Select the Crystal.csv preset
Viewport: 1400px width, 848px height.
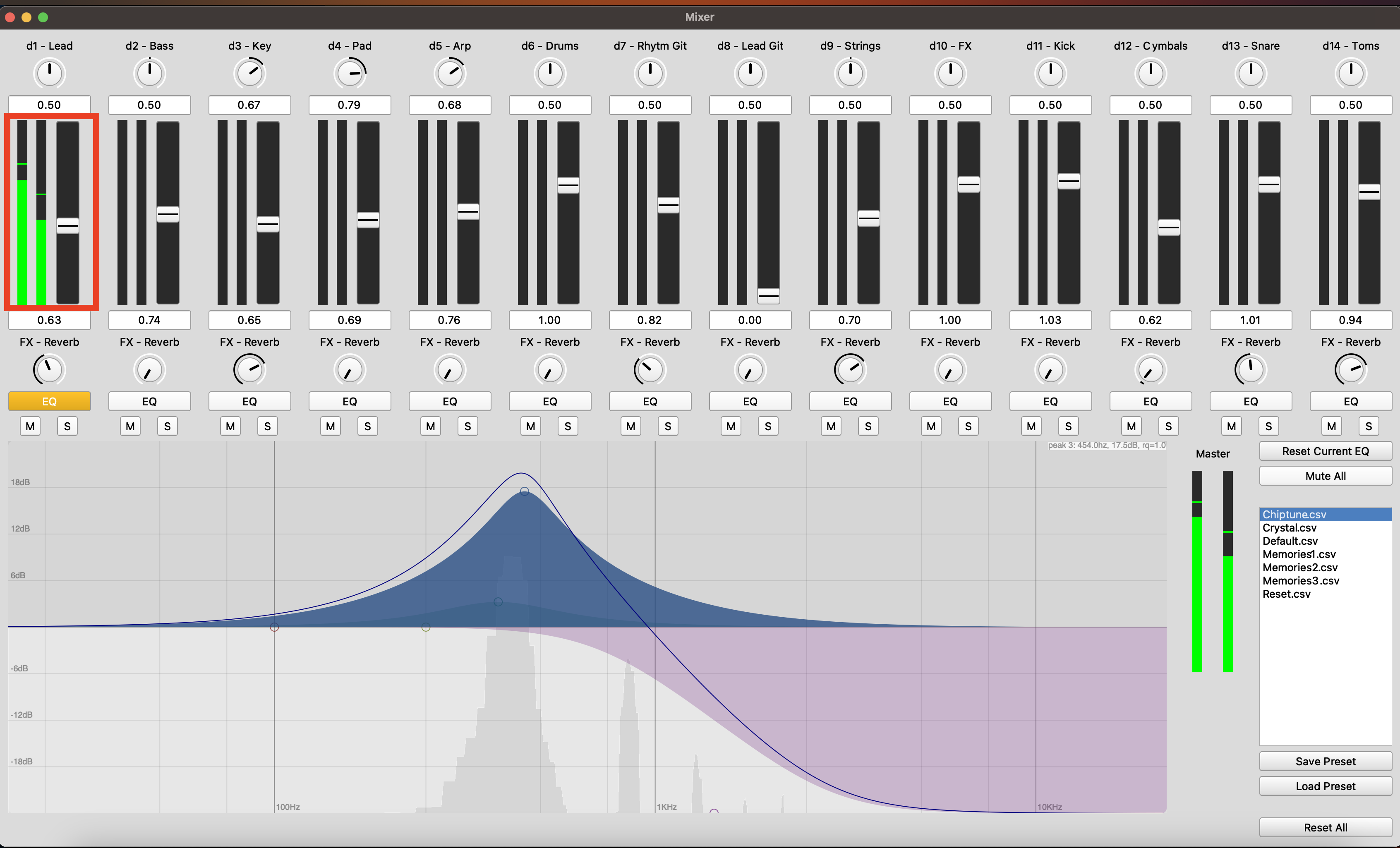1289,528
